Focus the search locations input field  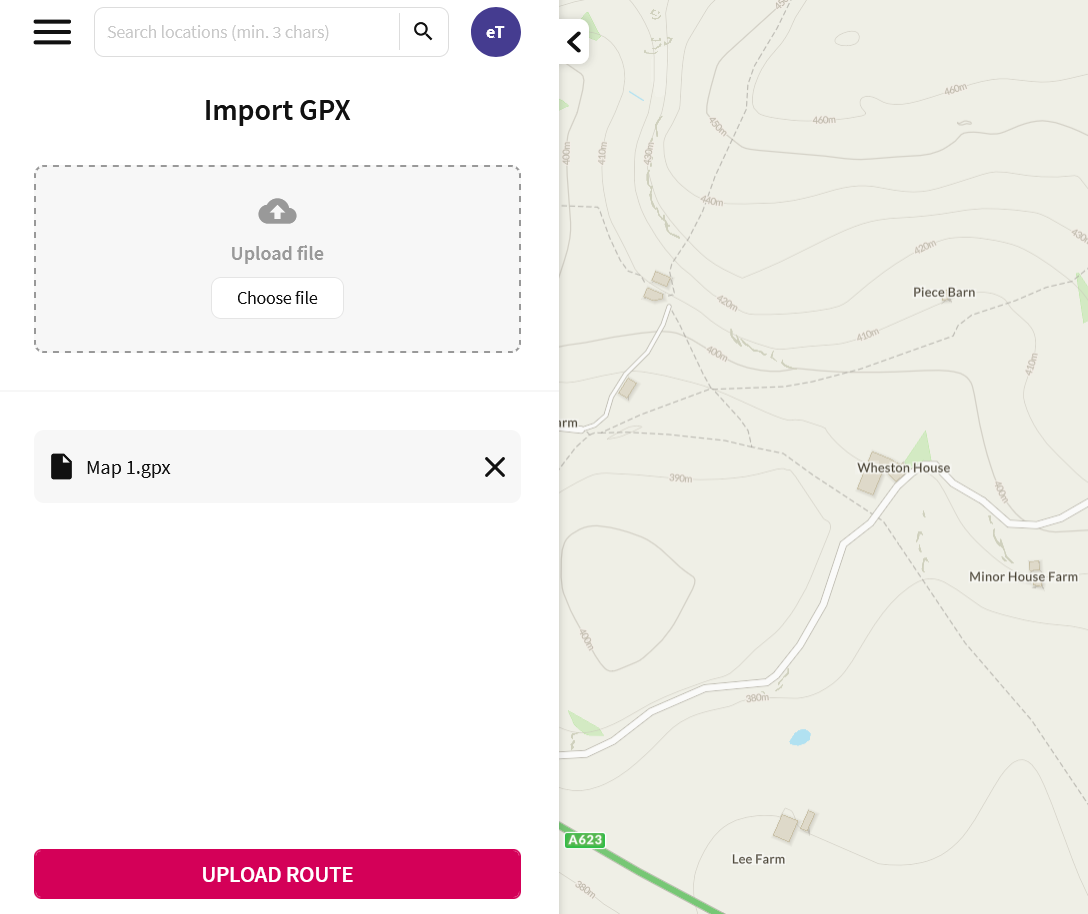[x=245, y=32]
